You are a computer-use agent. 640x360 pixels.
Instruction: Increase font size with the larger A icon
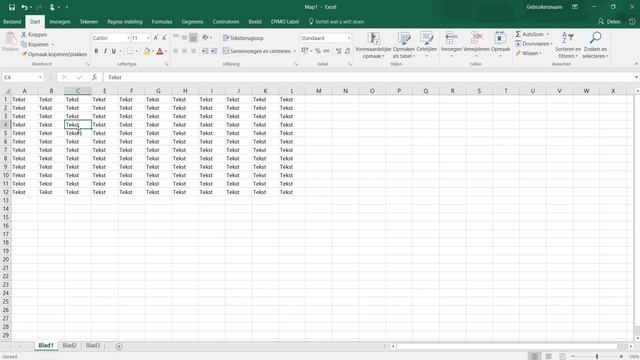(x=156, y=38)
